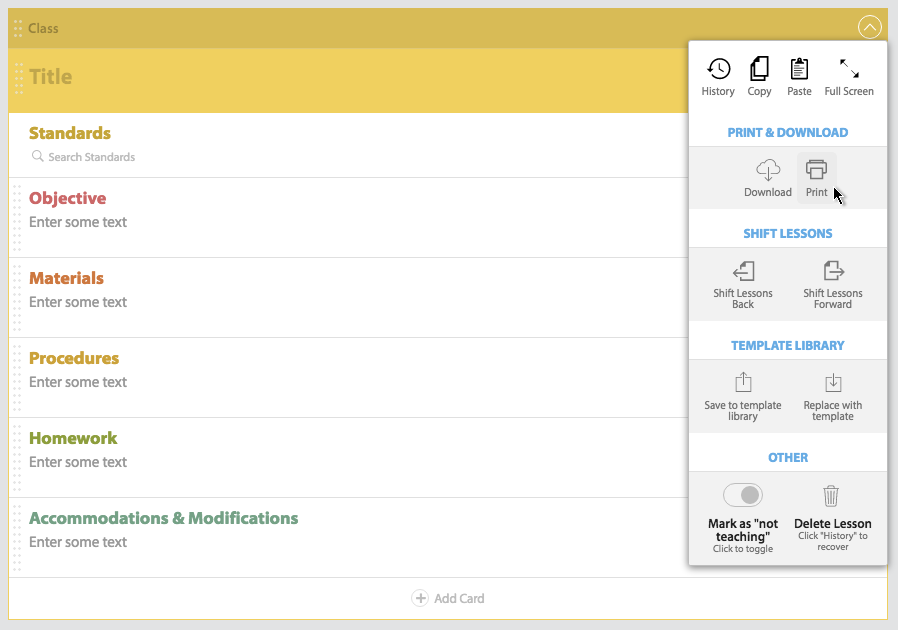The height and width of the screenshot is (630, 898).
Task: Click Replace with template
Action: click(x=833, y=397)
